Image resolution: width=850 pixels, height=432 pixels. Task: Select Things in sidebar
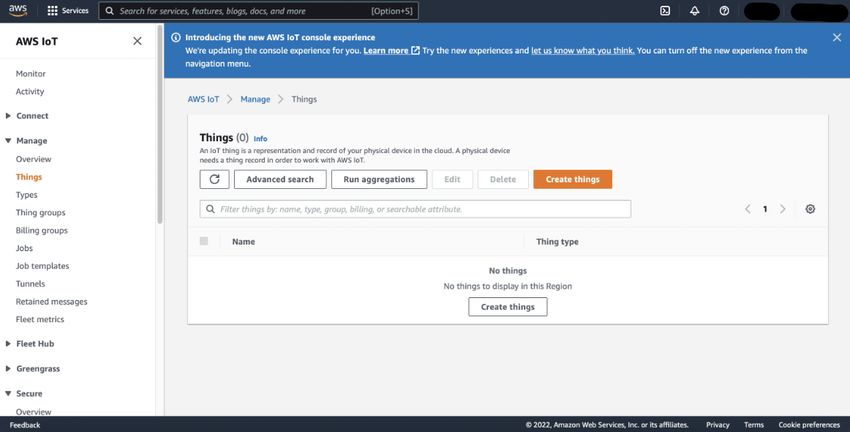[x=29, y=177]
